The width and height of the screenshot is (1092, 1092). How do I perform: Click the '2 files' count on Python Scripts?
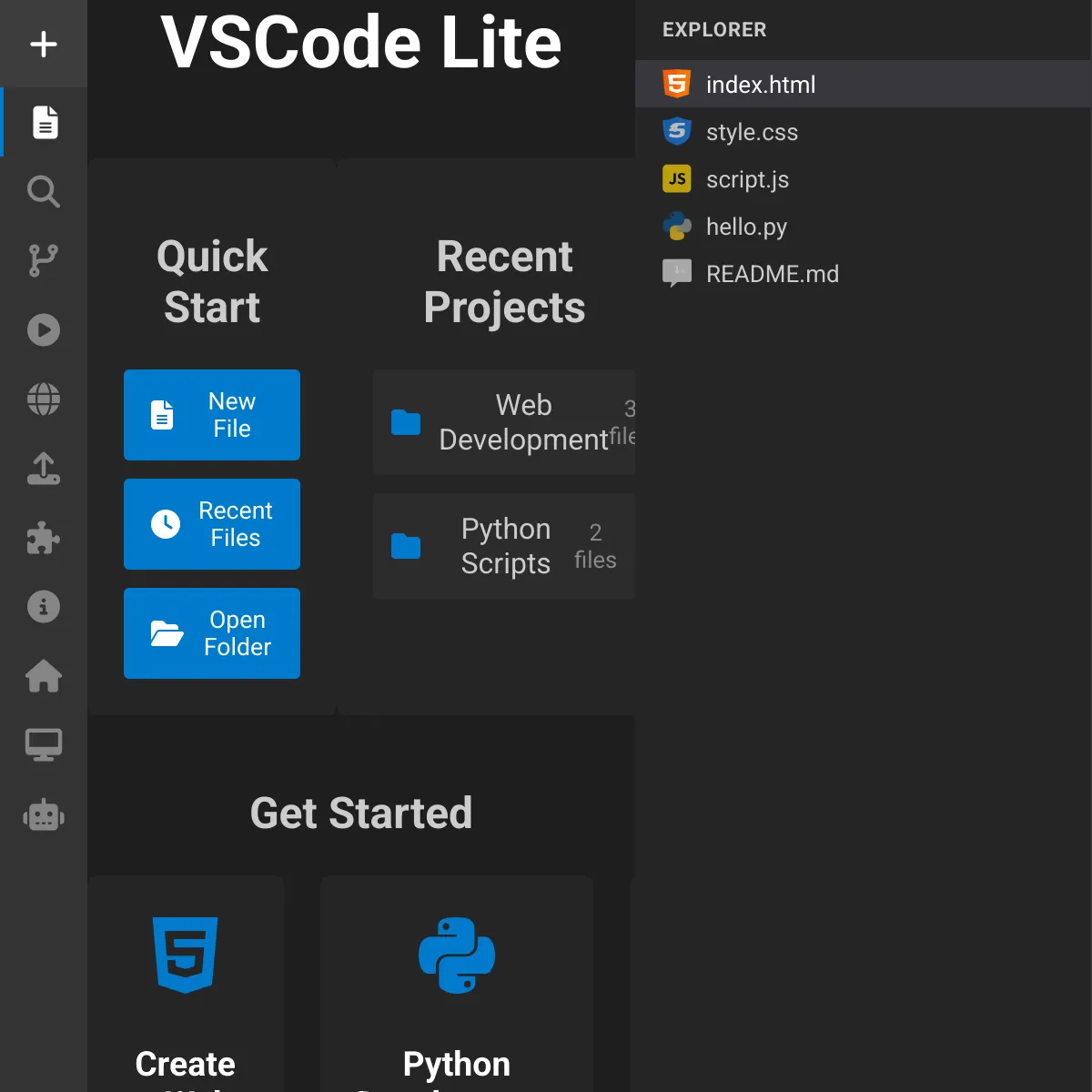click(x=595, y=546)
